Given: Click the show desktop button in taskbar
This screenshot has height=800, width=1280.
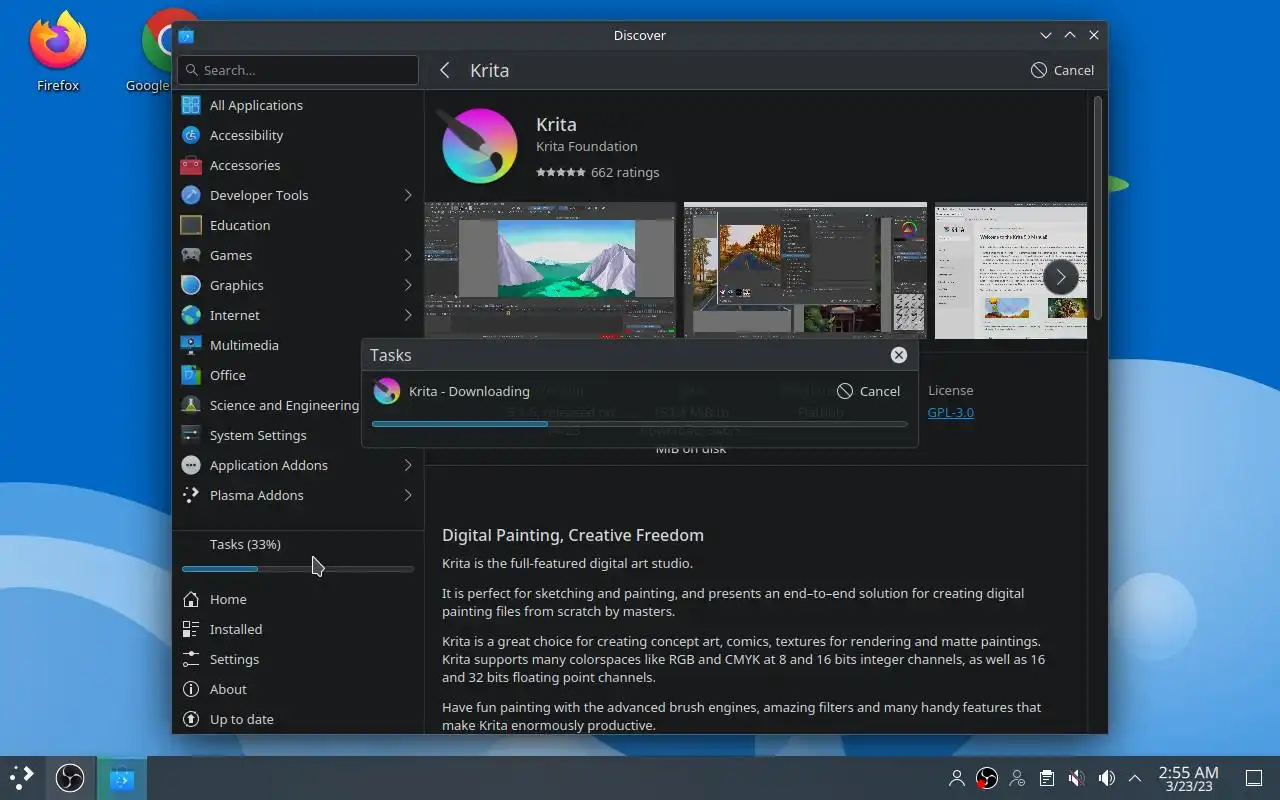Looking at the screenshot, I should (1254, 778).
